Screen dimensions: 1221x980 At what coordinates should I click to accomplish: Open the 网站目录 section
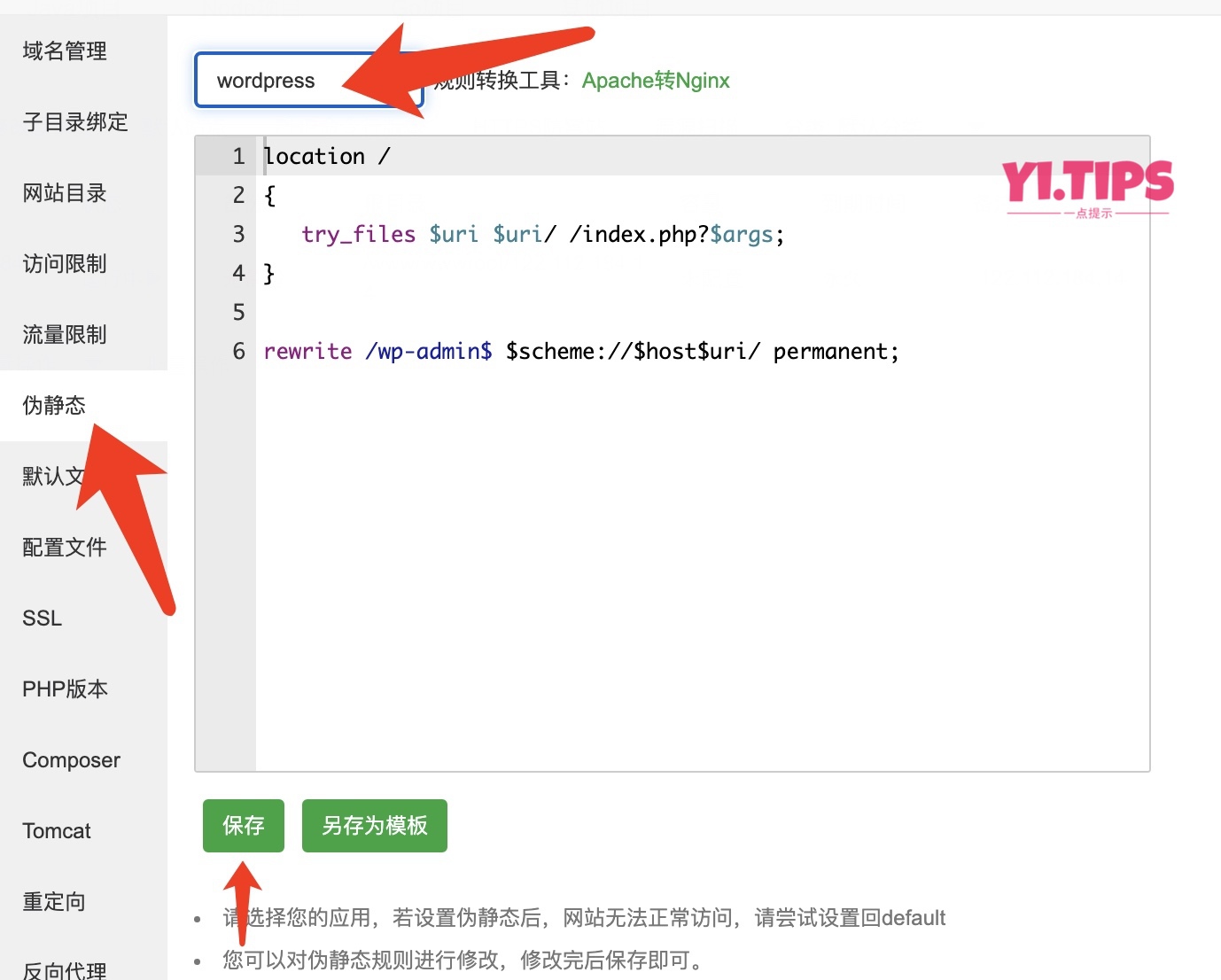[64, 192]
